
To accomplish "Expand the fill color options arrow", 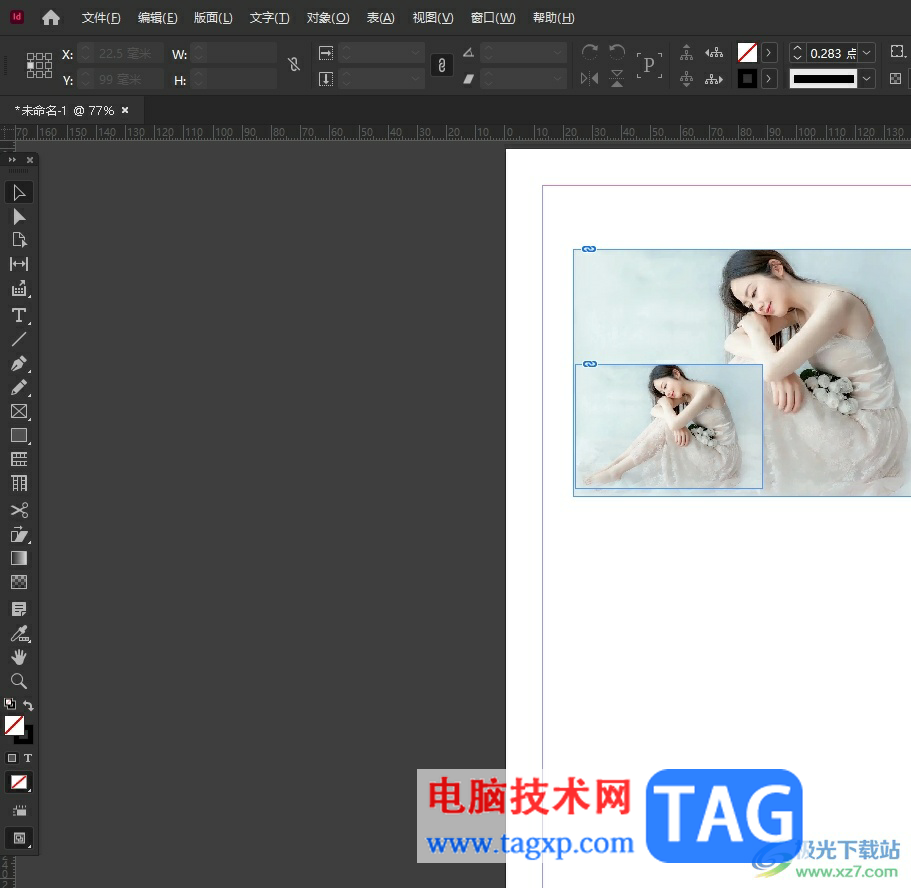I will click(768, 53).
